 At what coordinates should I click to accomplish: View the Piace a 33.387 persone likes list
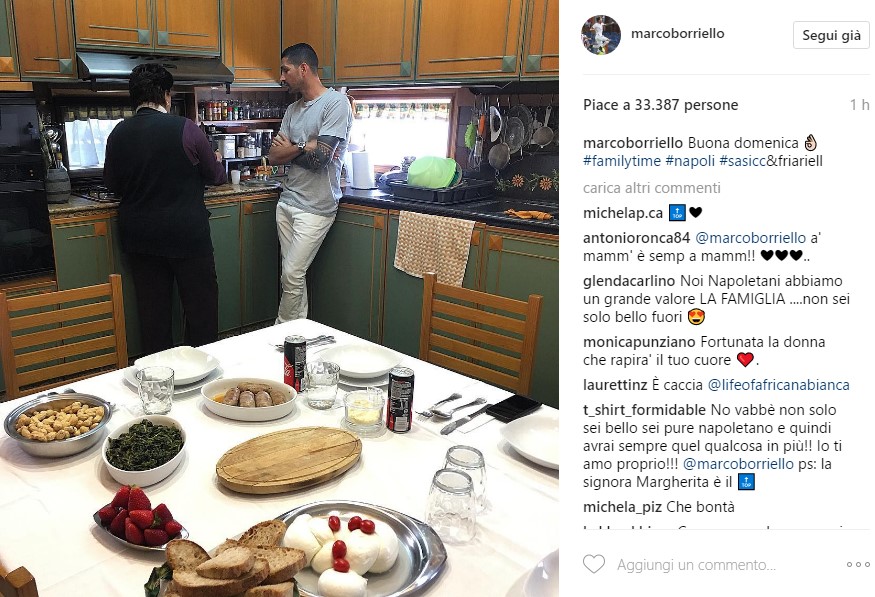point(661,105)
